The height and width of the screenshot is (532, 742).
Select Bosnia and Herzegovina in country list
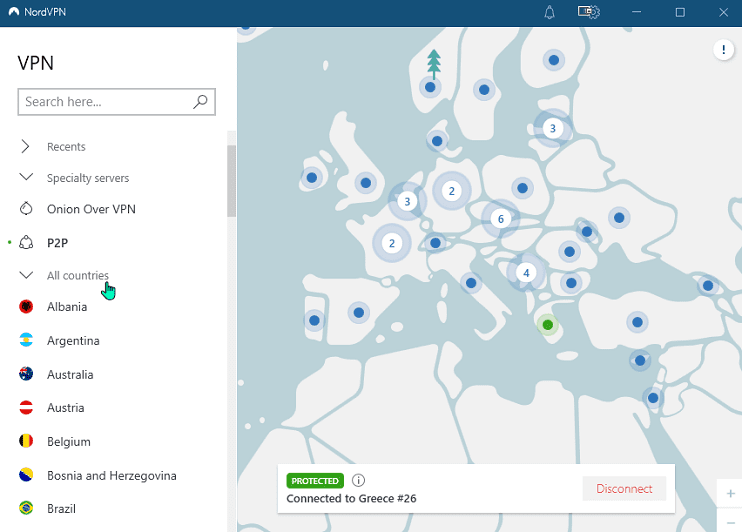(112, 475)
